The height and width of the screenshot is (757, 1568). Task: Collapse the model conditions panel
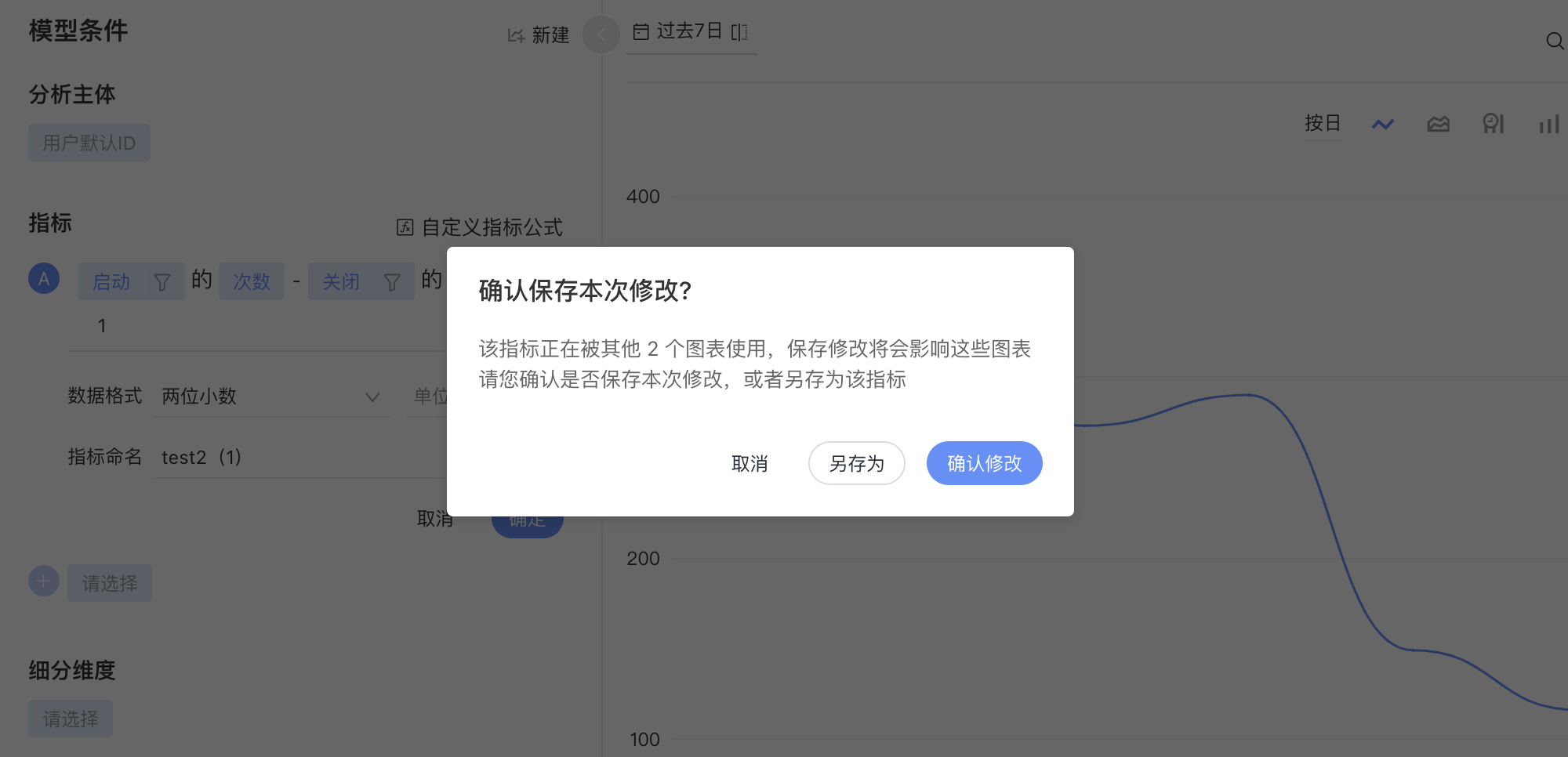click(x=601, y=34)
